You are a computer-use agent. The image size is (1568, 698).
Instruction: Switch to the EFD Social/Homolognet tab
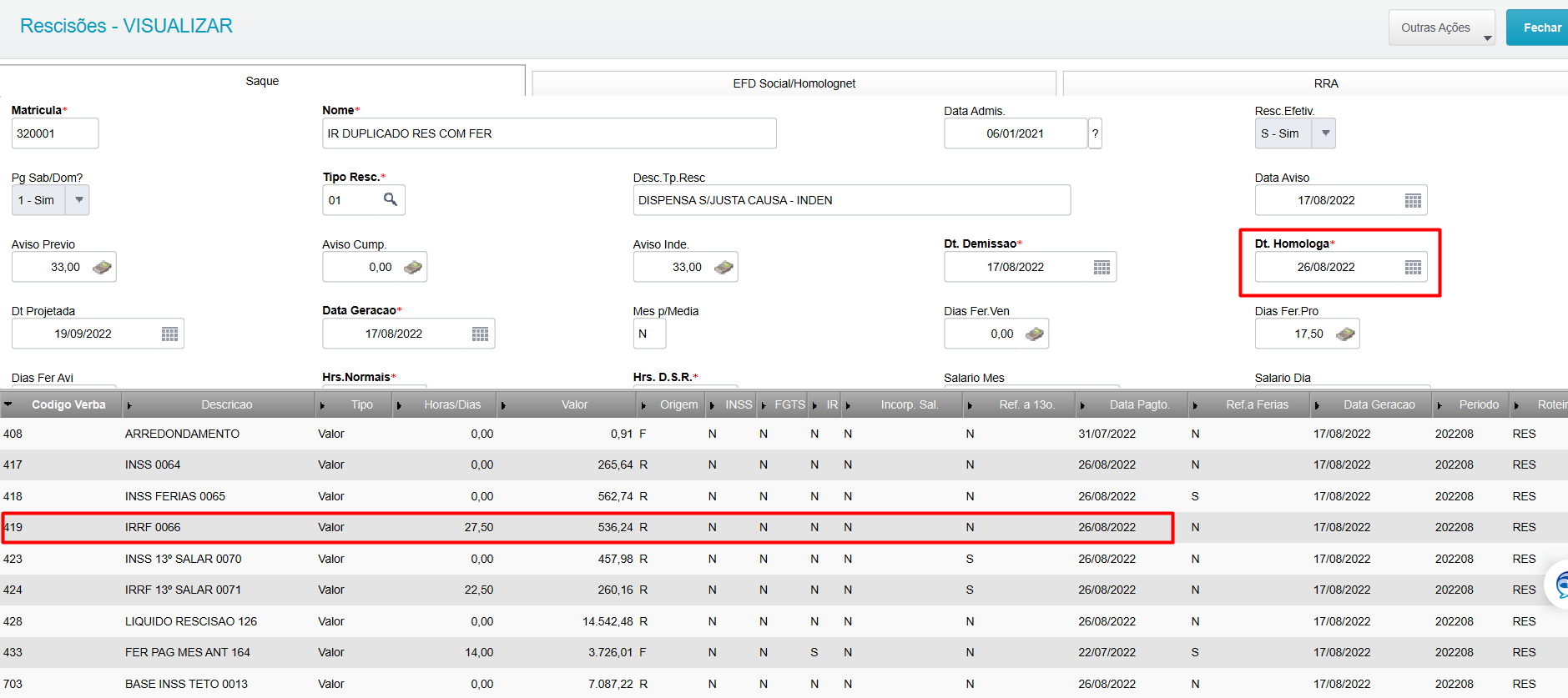click(794, 83)
